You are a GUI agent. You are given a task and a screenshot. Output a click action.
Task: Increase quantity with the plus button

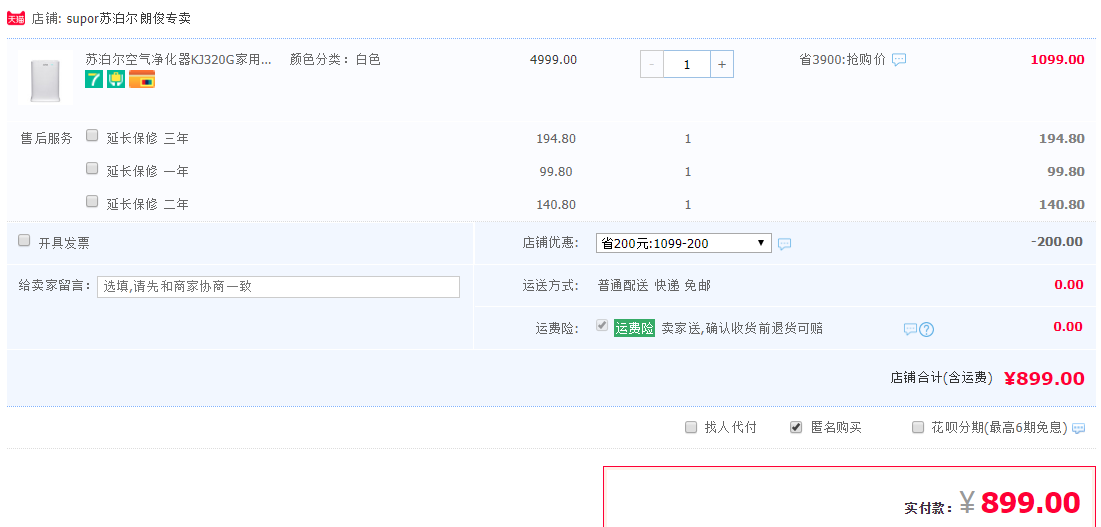(x=722, y=65)
